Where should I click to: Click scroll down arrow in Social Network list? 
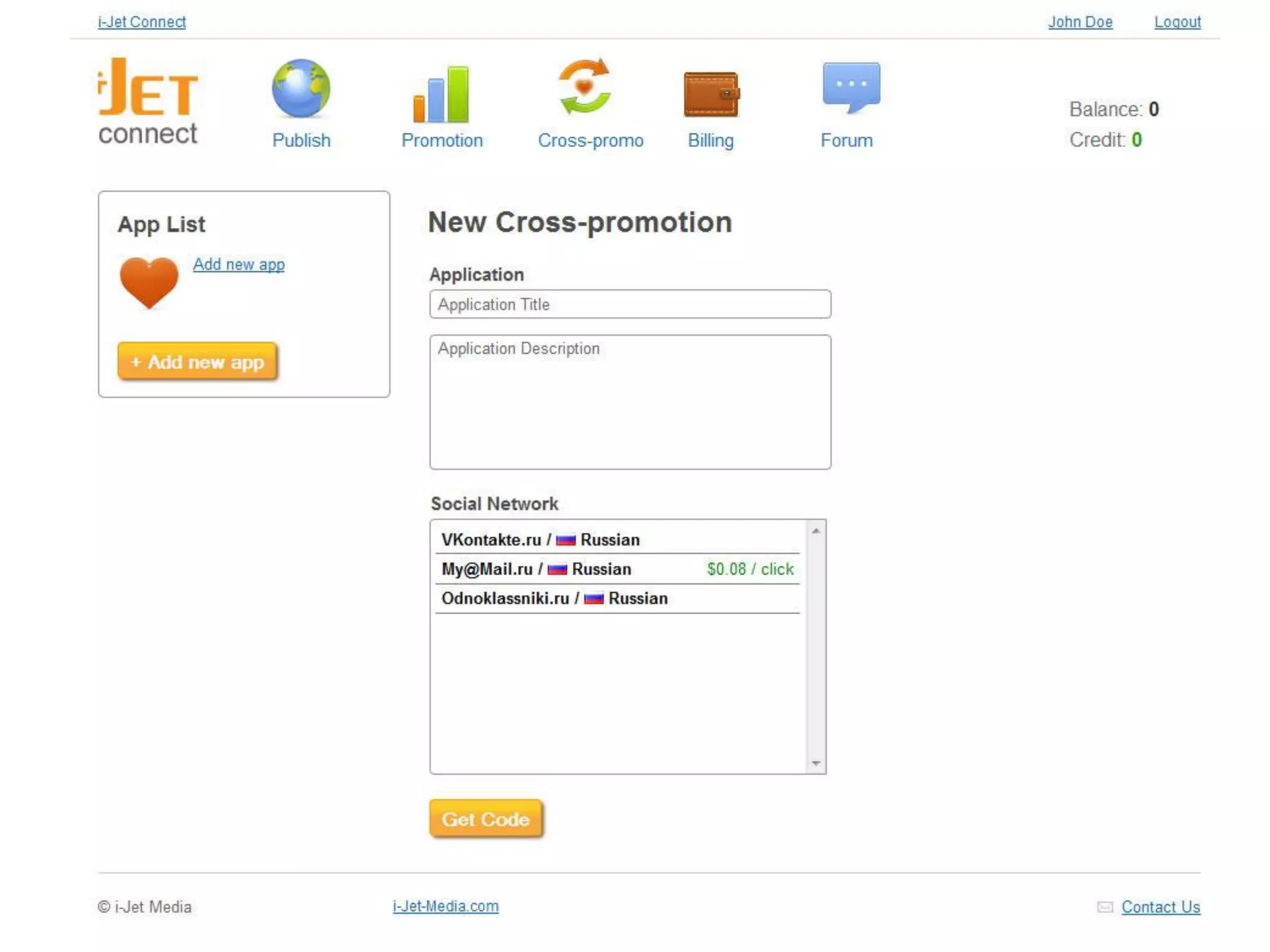pyautogui.click(x=816, y=763)
